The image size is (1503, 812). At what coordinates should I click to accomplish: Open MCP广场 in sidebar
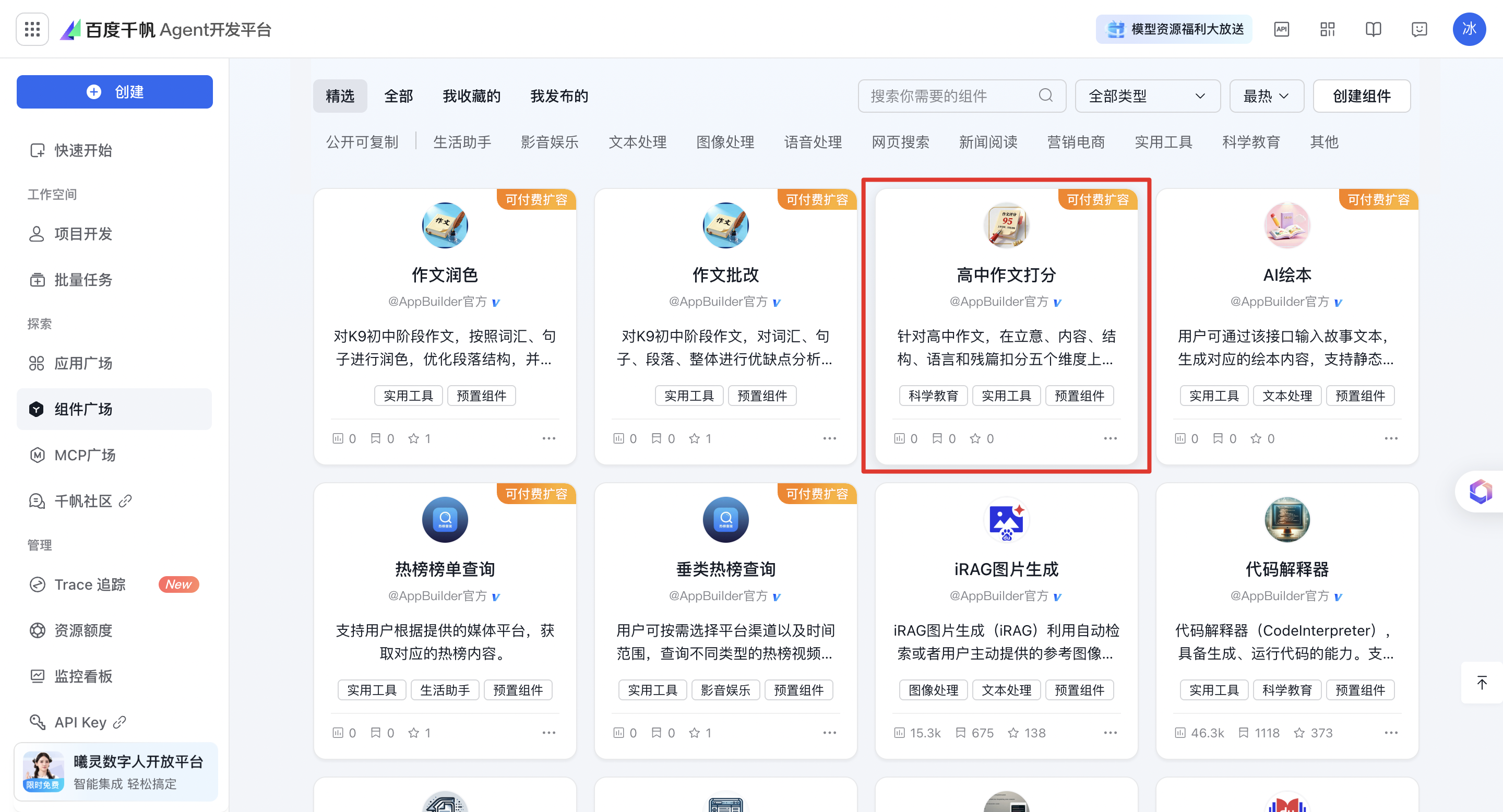pos(85,455)
